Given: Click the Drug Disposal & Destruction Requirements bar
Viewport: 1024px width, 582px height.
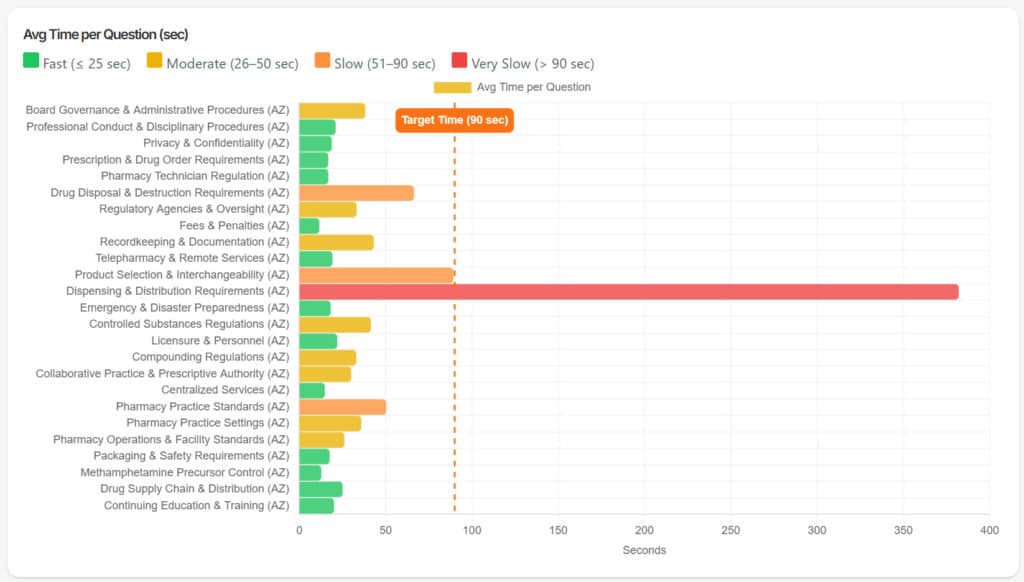Looking at the screenshot, I should [356, 193].
